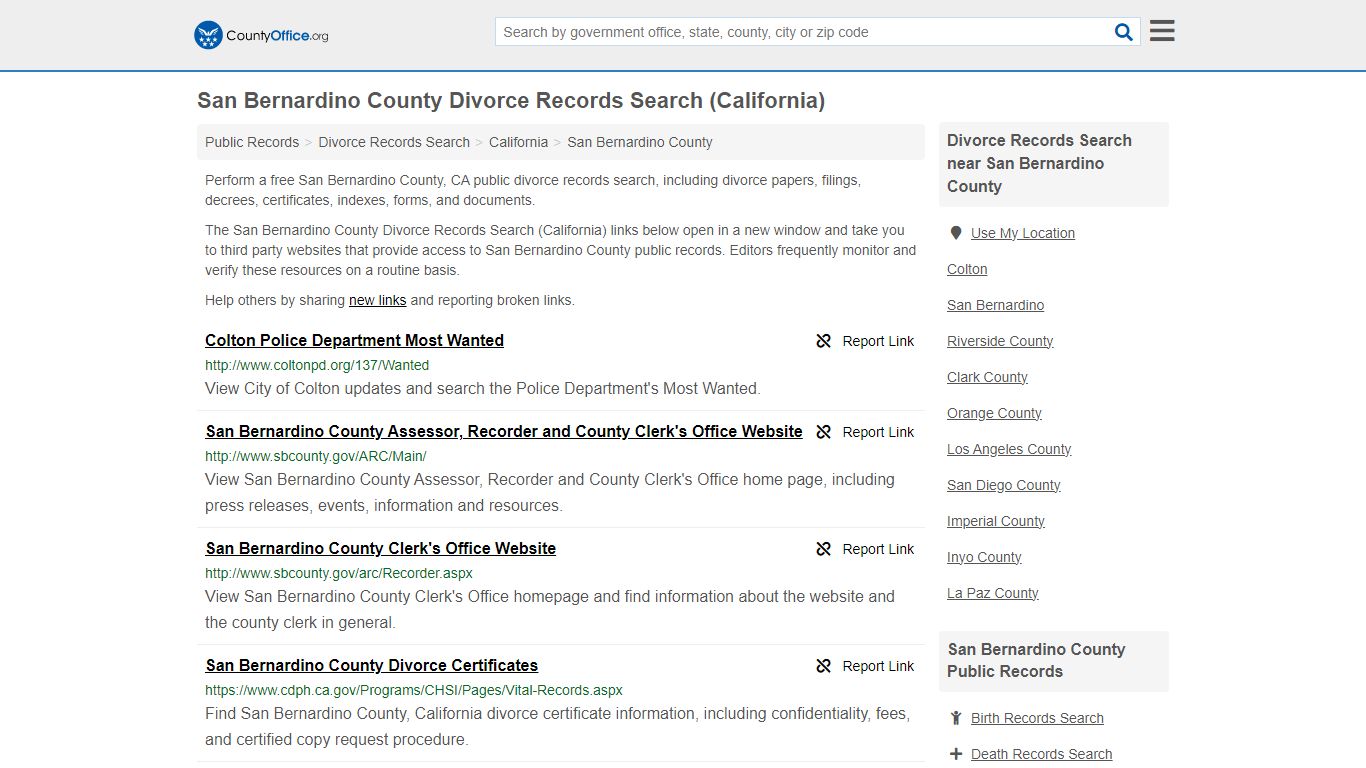The image size is (1366, 768).
Task: Click the Divorce Certificates description text
Action: click(x=557, y=727)
